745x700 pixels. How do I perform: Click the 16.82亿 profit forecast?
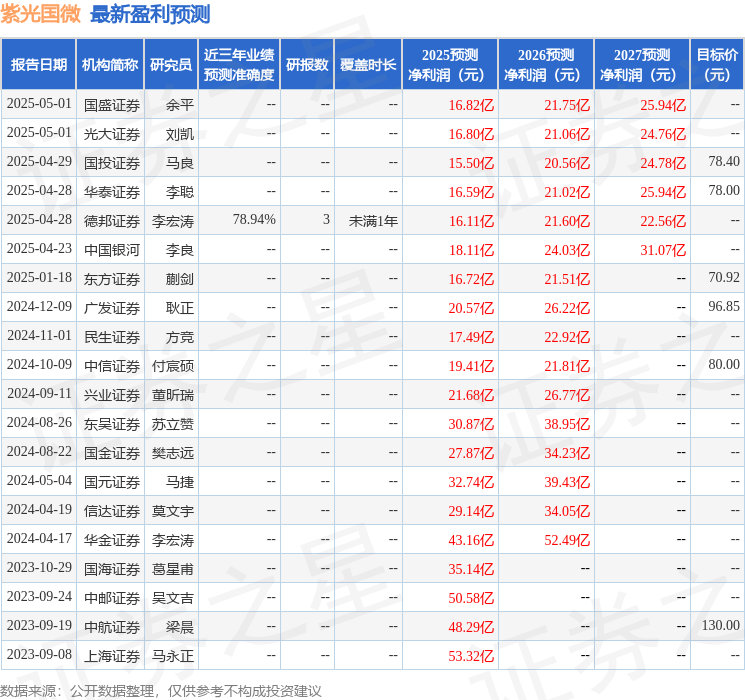click(x=471, y=105)
